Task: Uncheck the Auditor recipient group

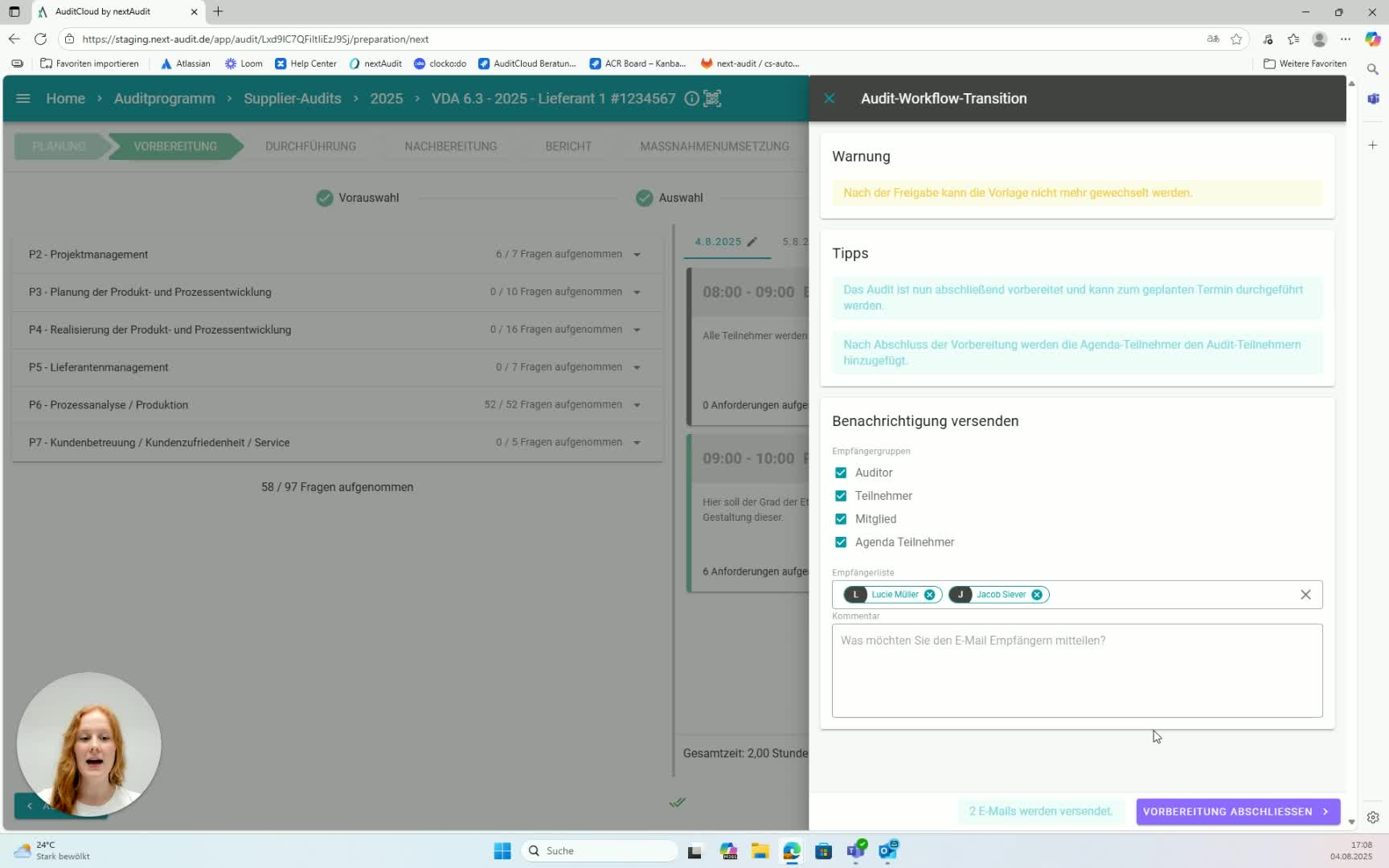Action: [x=841, y=473]
